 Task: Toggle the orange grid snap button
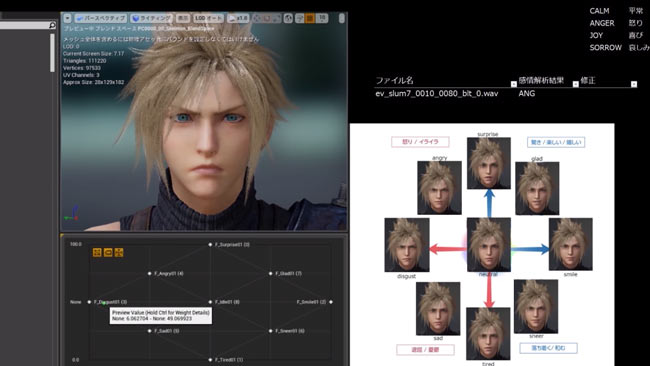(x=309, y=18)
